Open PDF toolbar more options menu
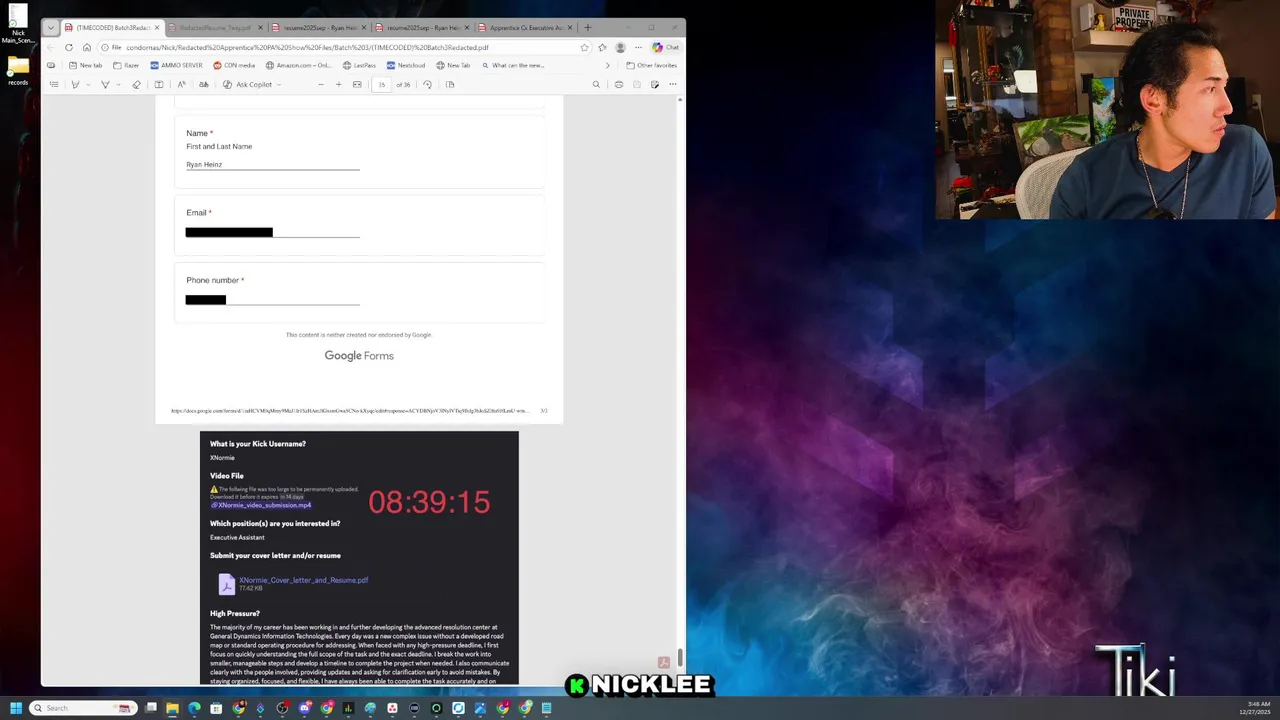This screenshot has height=720, width=1280. click(673, 84)
